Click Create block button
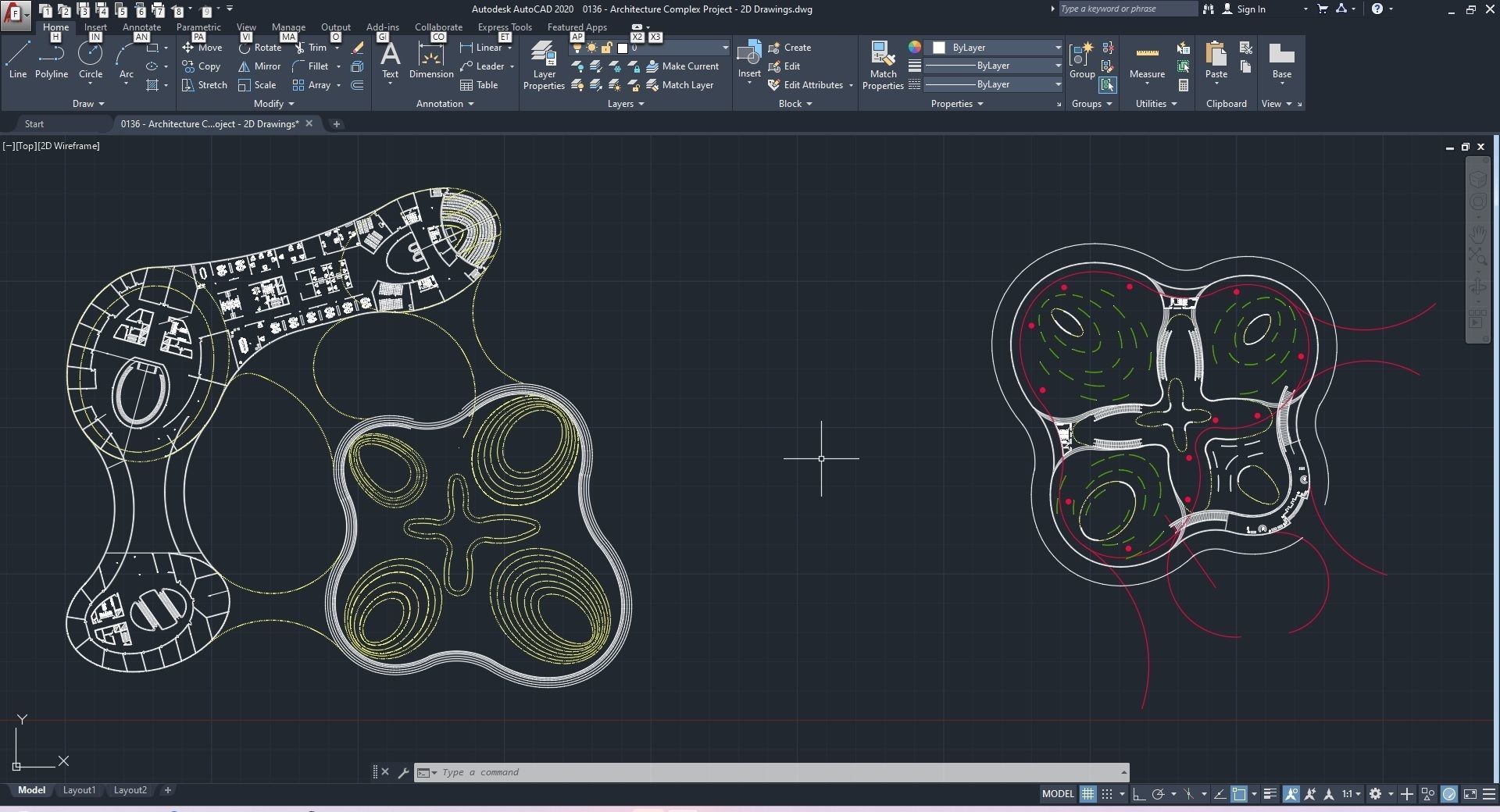 coord(790,48)
